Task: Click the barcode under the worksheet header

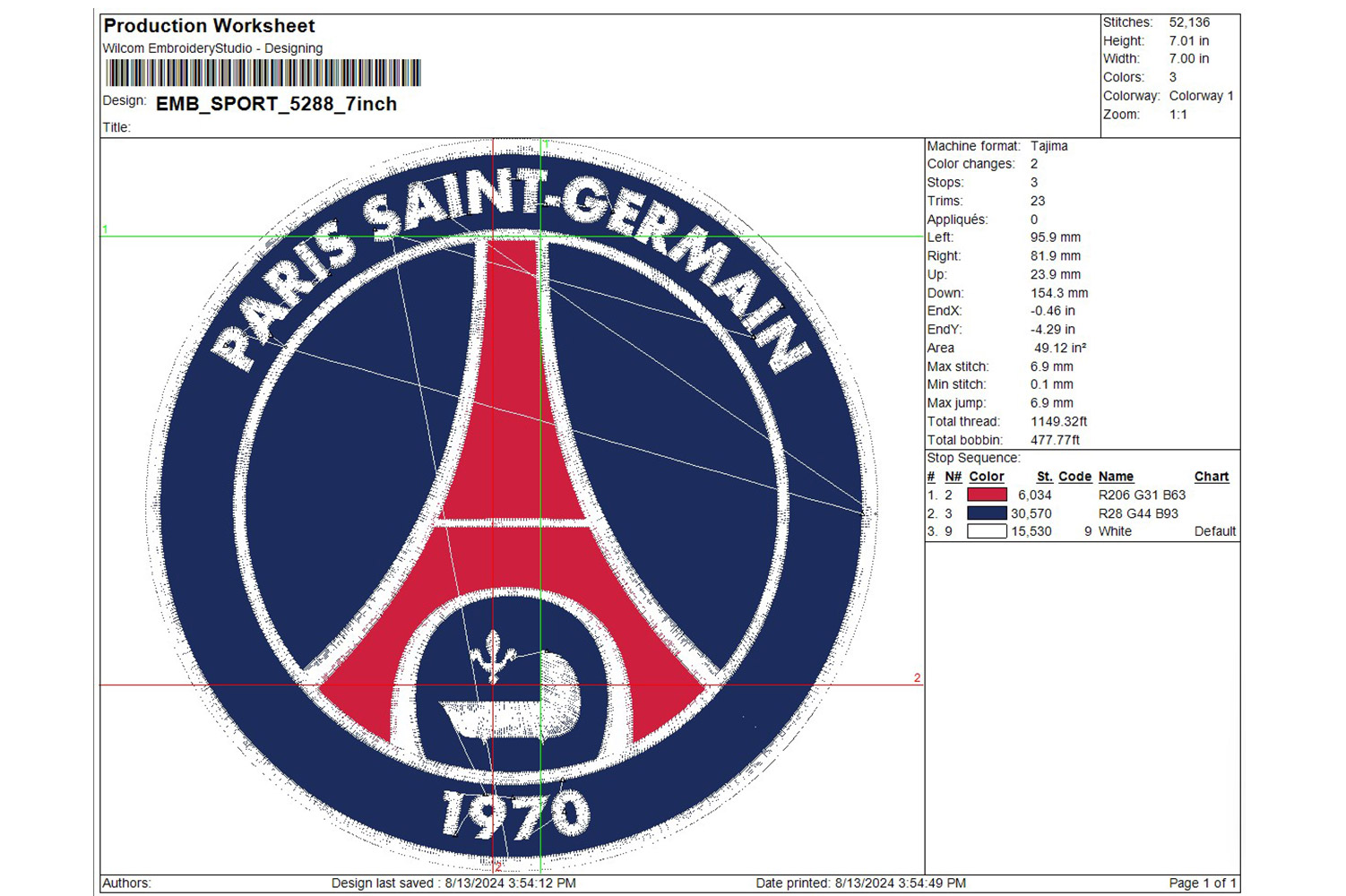Action: (x=263, y=73)
